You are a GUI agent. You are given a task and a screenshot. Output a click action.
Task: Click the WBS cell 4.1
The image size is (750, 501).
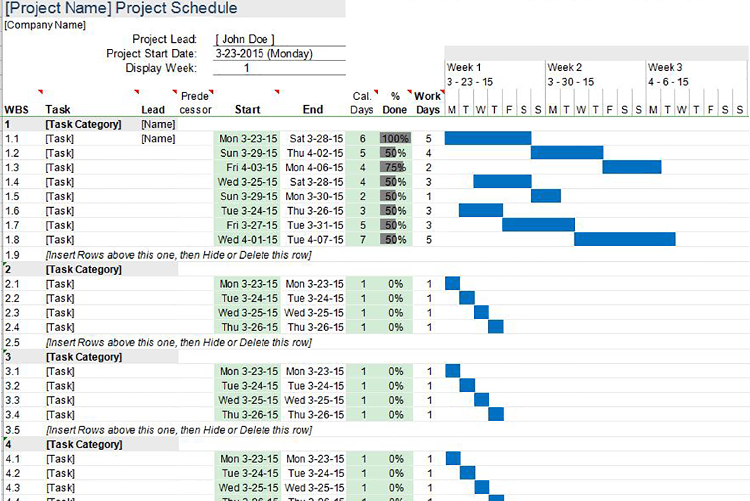12,458
